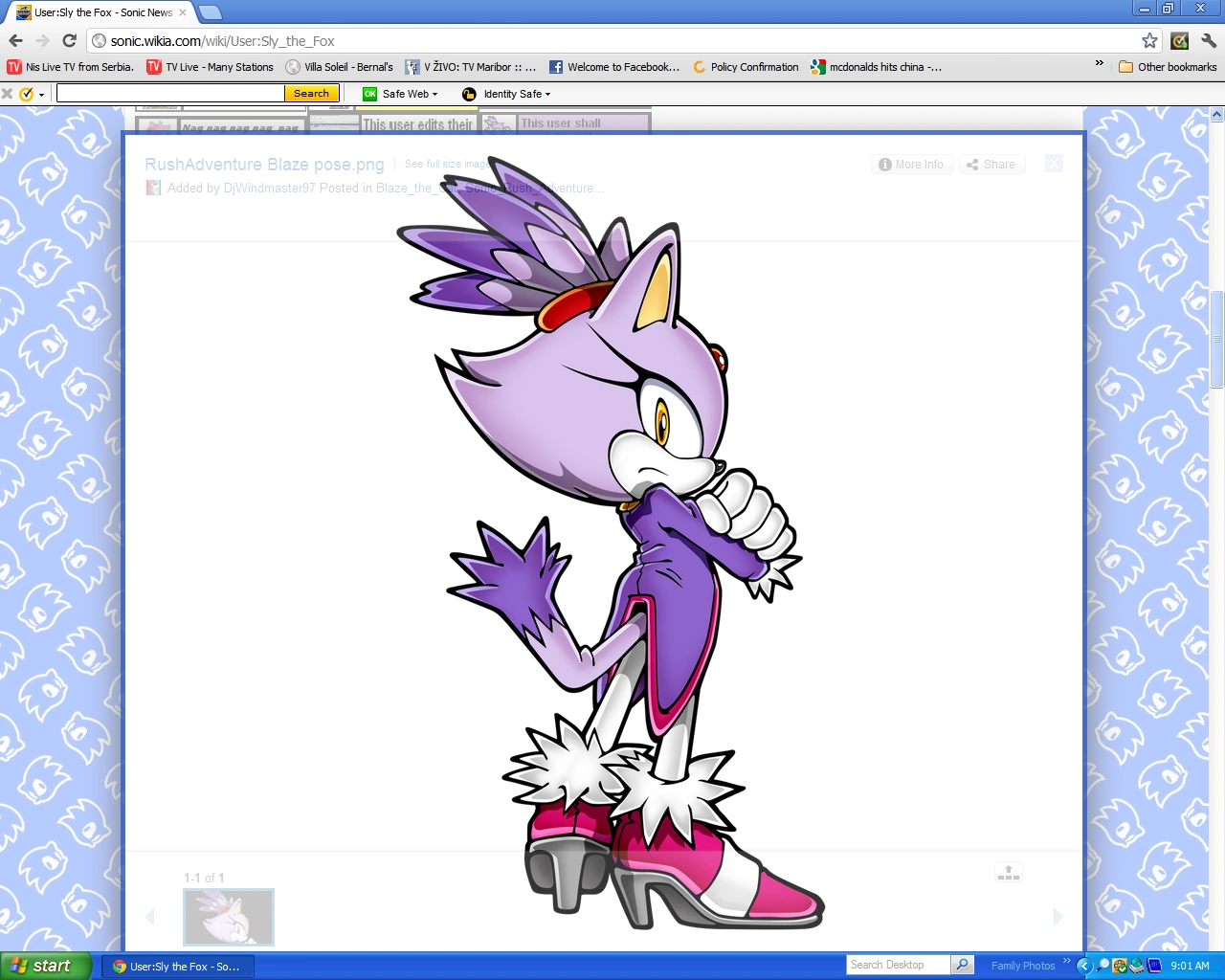
Task: Click the More Info button
Action: pyautogui.click(x=911, y=165)
